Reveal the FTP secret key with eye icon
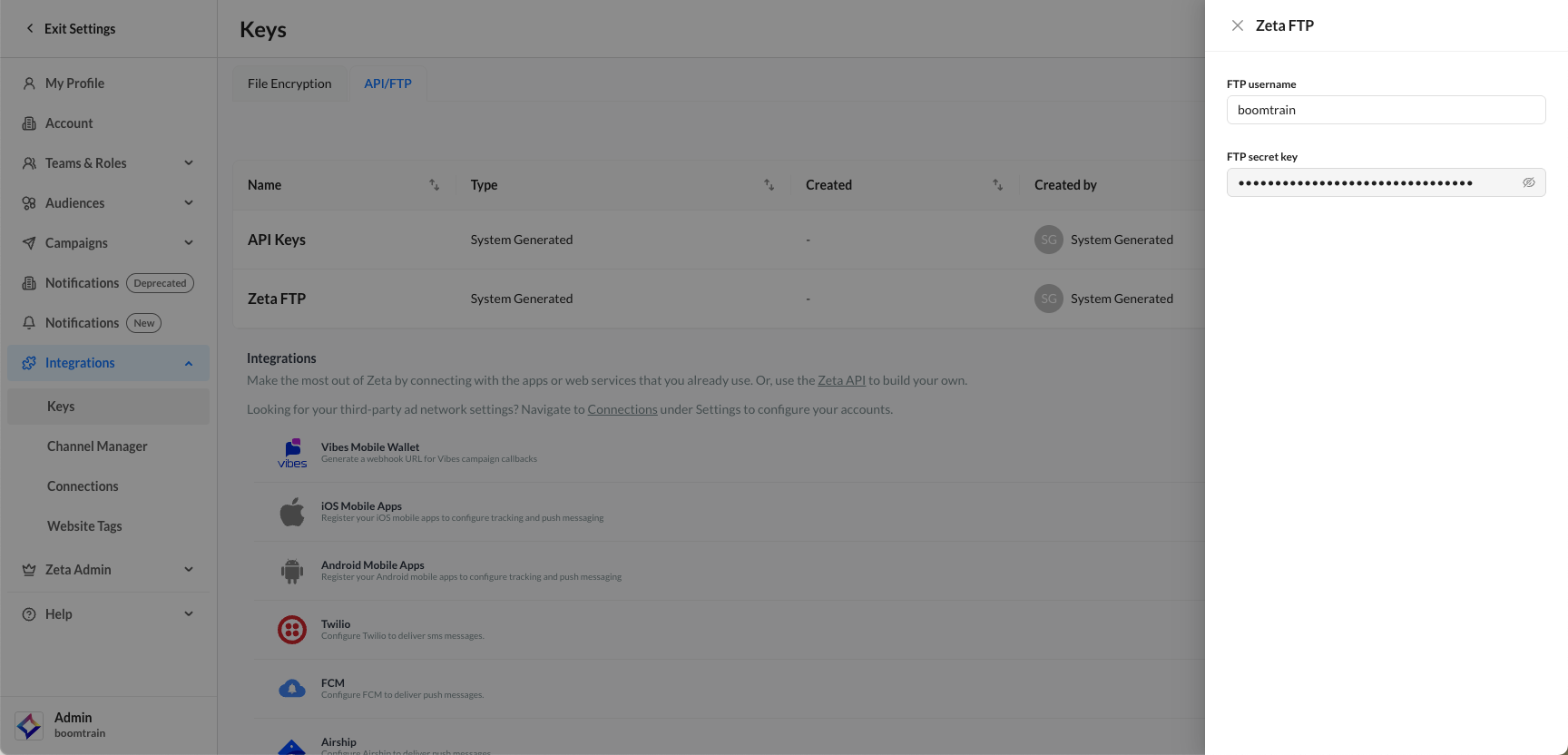The image size is (1568, 755). [x=1528, y=182]
